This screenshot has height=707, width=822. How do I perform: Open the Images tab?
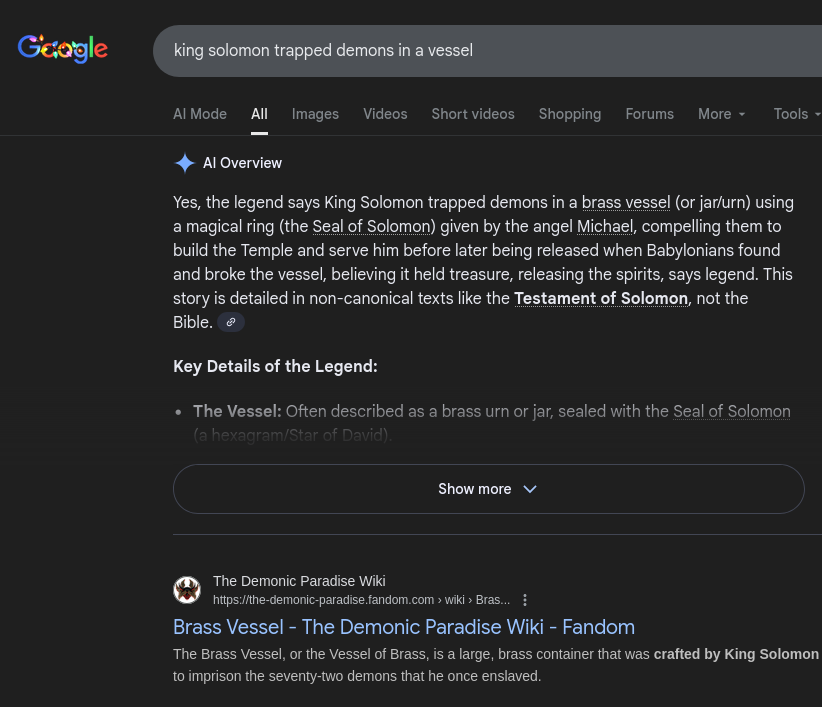[x=315, y=114]
